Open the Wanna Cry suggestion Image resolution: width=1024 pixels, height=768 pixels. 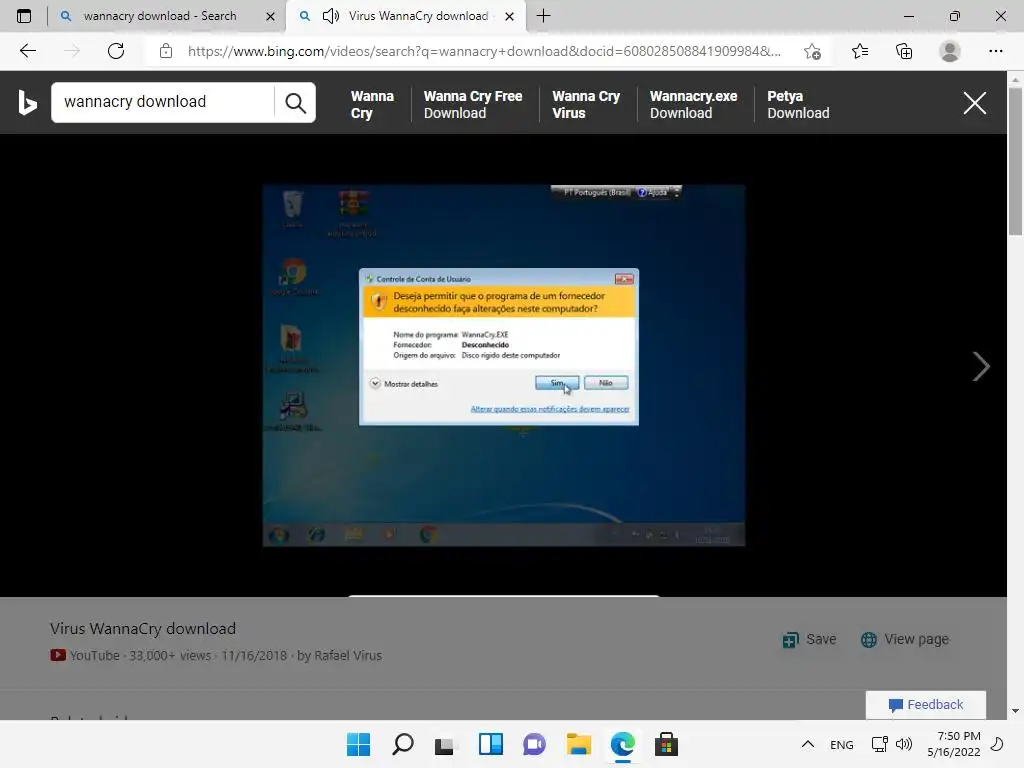click(372, 104)
